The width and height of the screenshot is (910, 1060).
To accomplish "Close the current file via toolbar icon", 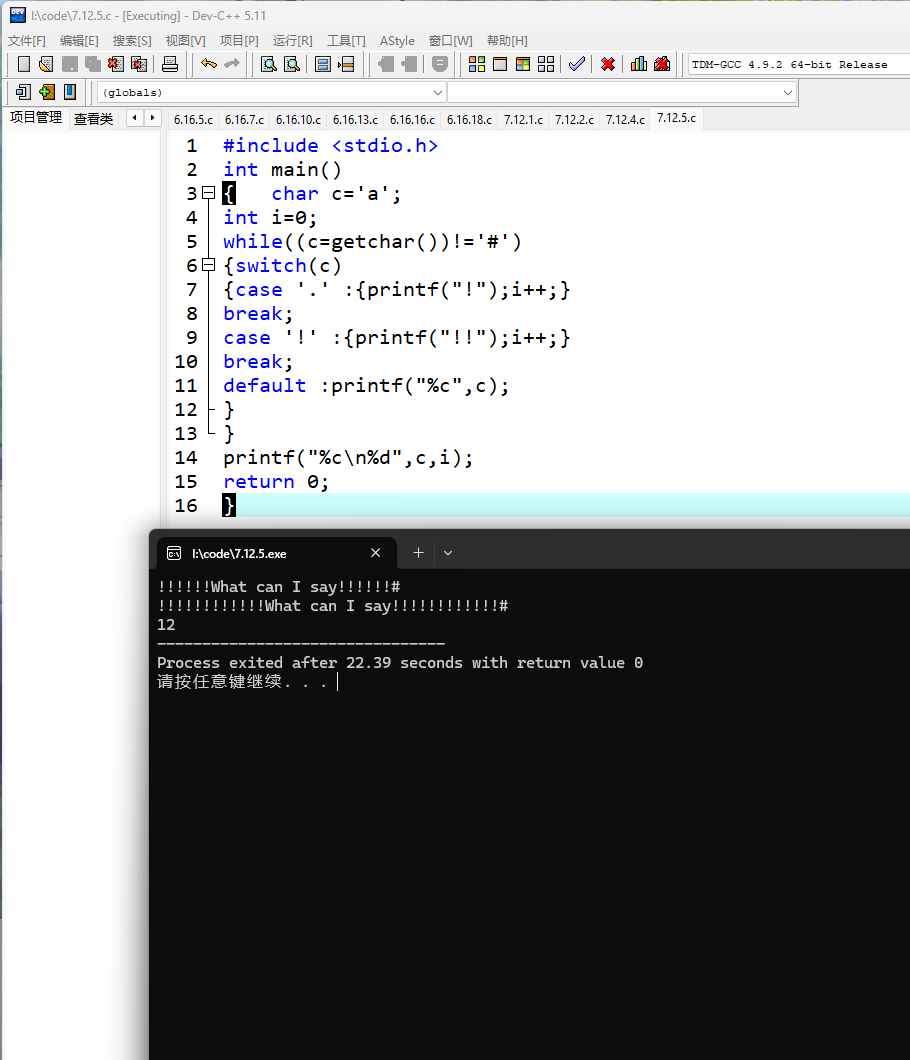I will point(116,64).
